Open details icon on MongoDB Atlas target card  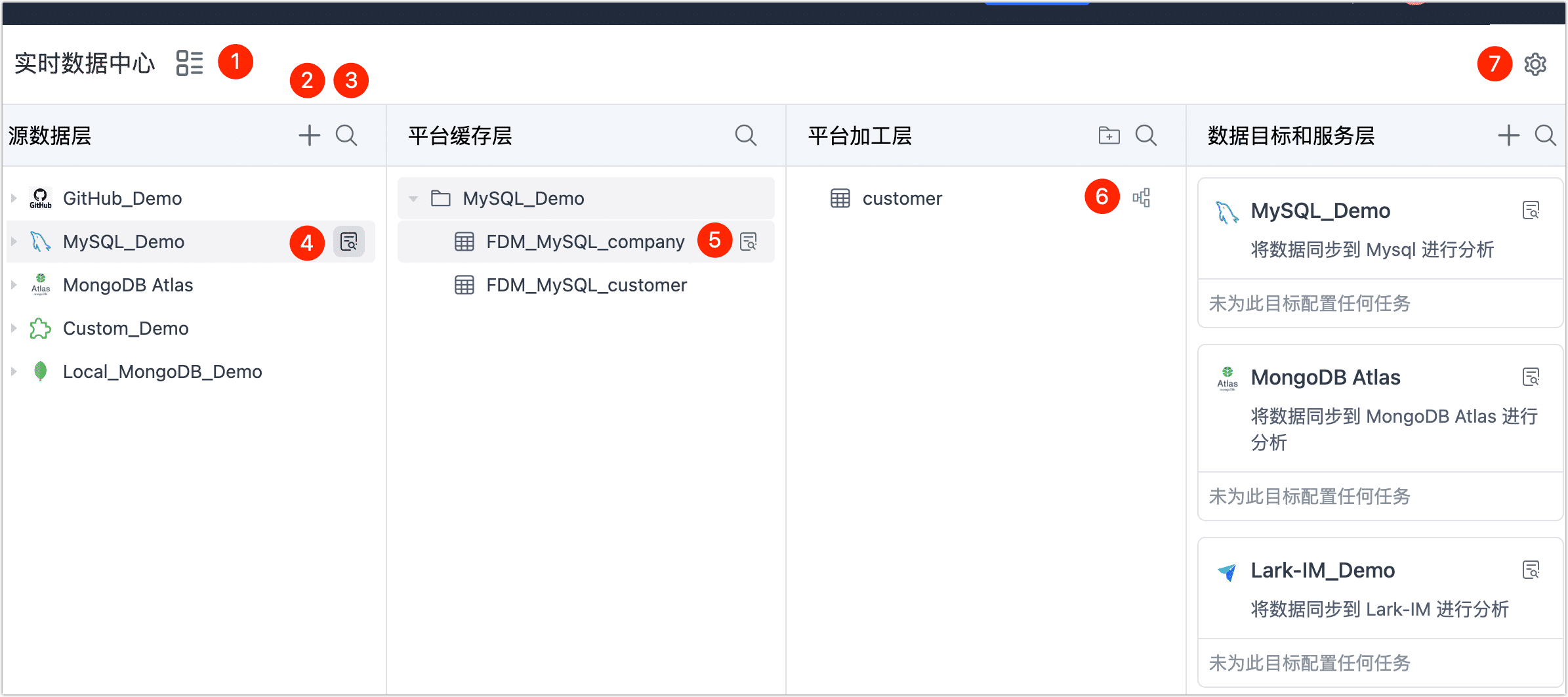pos(1531,377)
